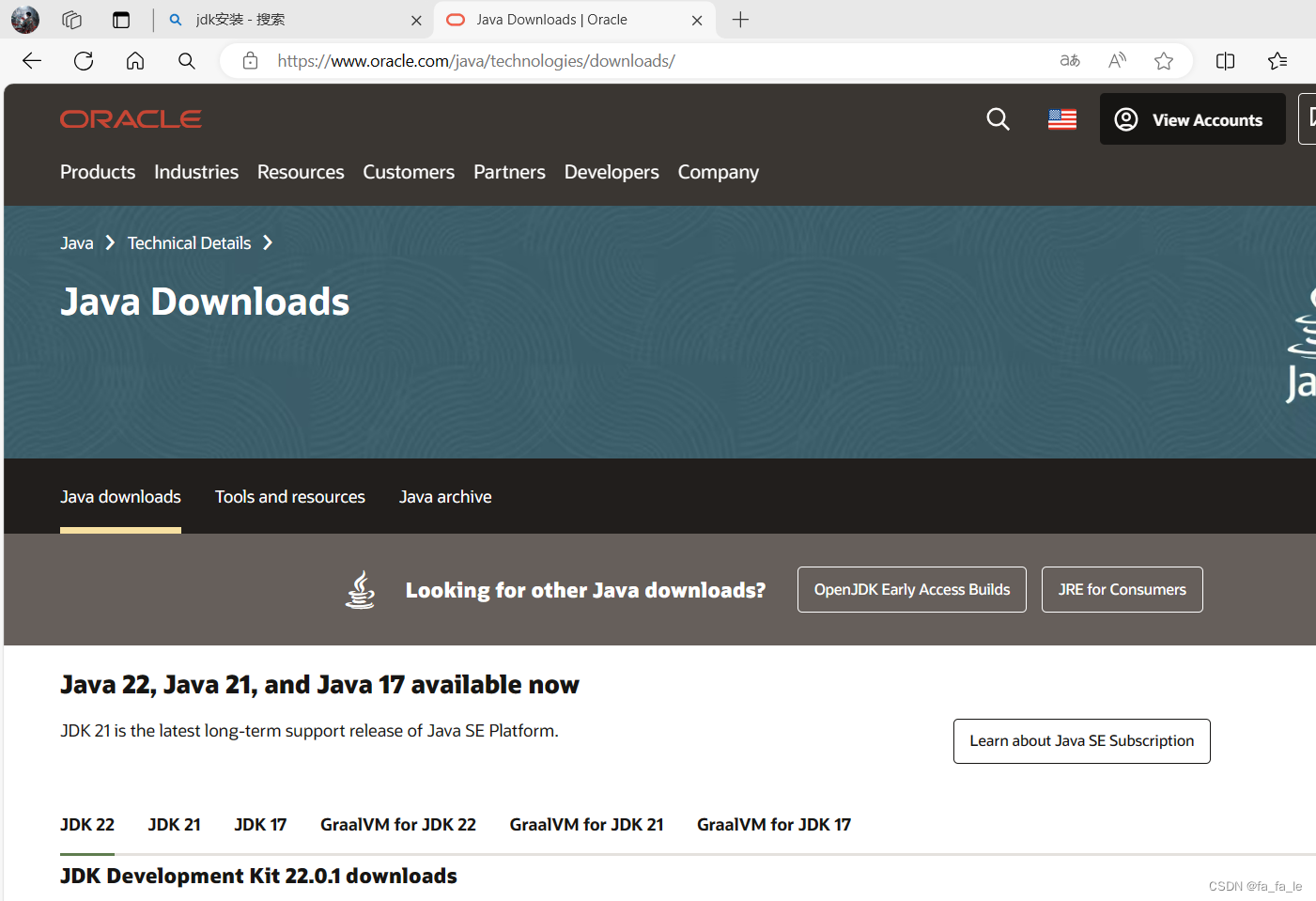Turn on read aloud icon
The height and width of the screenshot is (901, 1316).
coord(1117,61)
